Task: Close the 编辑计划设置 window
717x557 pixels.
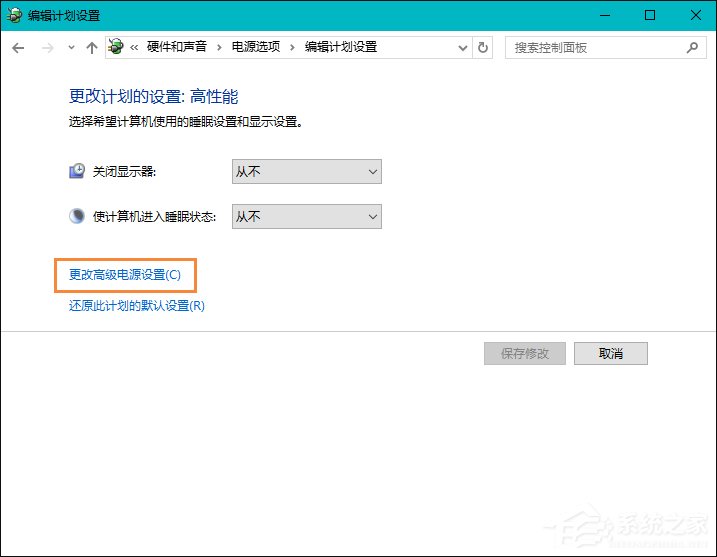Action: click(x=696, y=15)
